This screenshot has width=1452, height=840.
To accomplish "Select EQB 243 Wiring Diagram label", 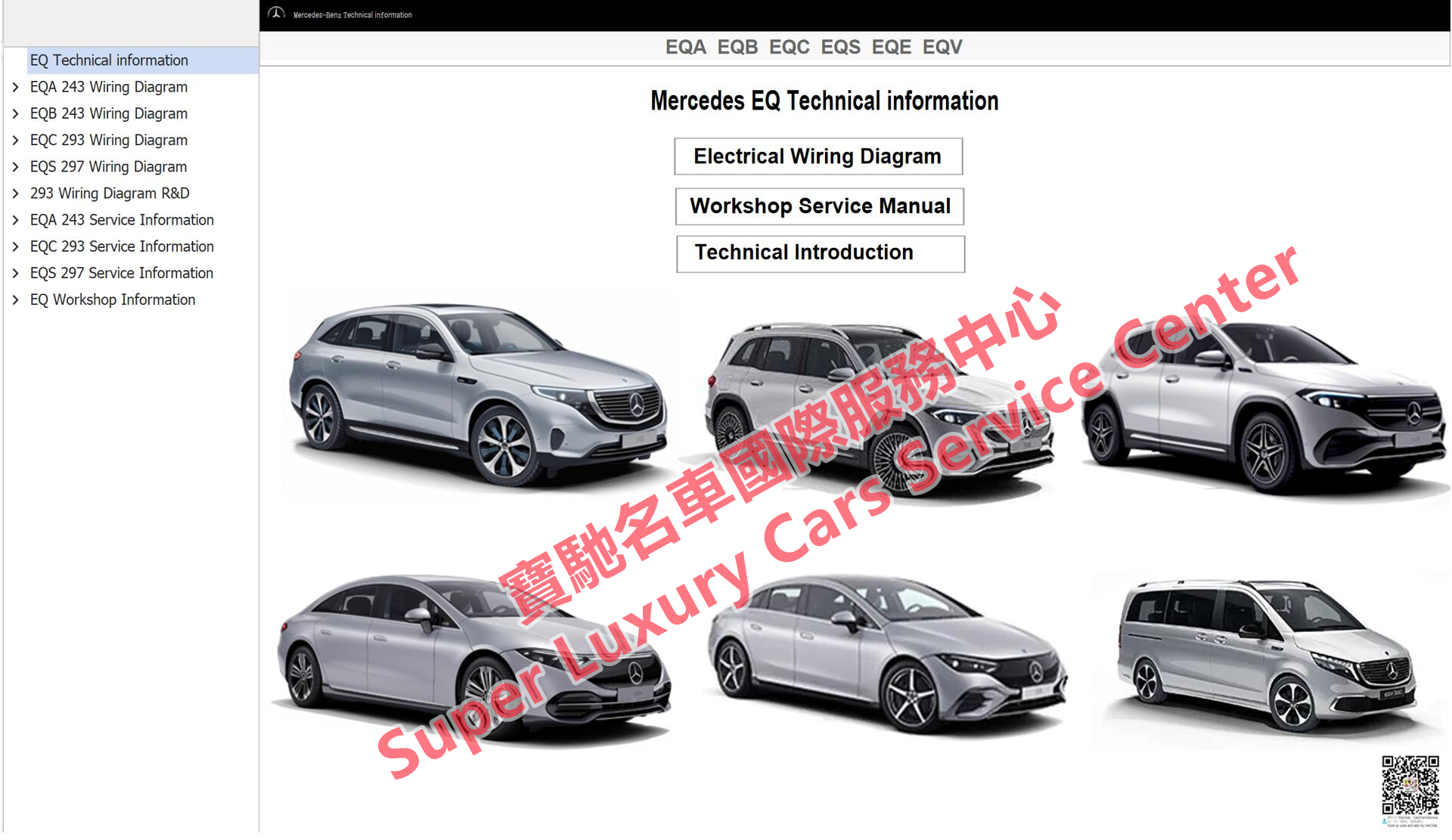I will [x=109, y=113].
